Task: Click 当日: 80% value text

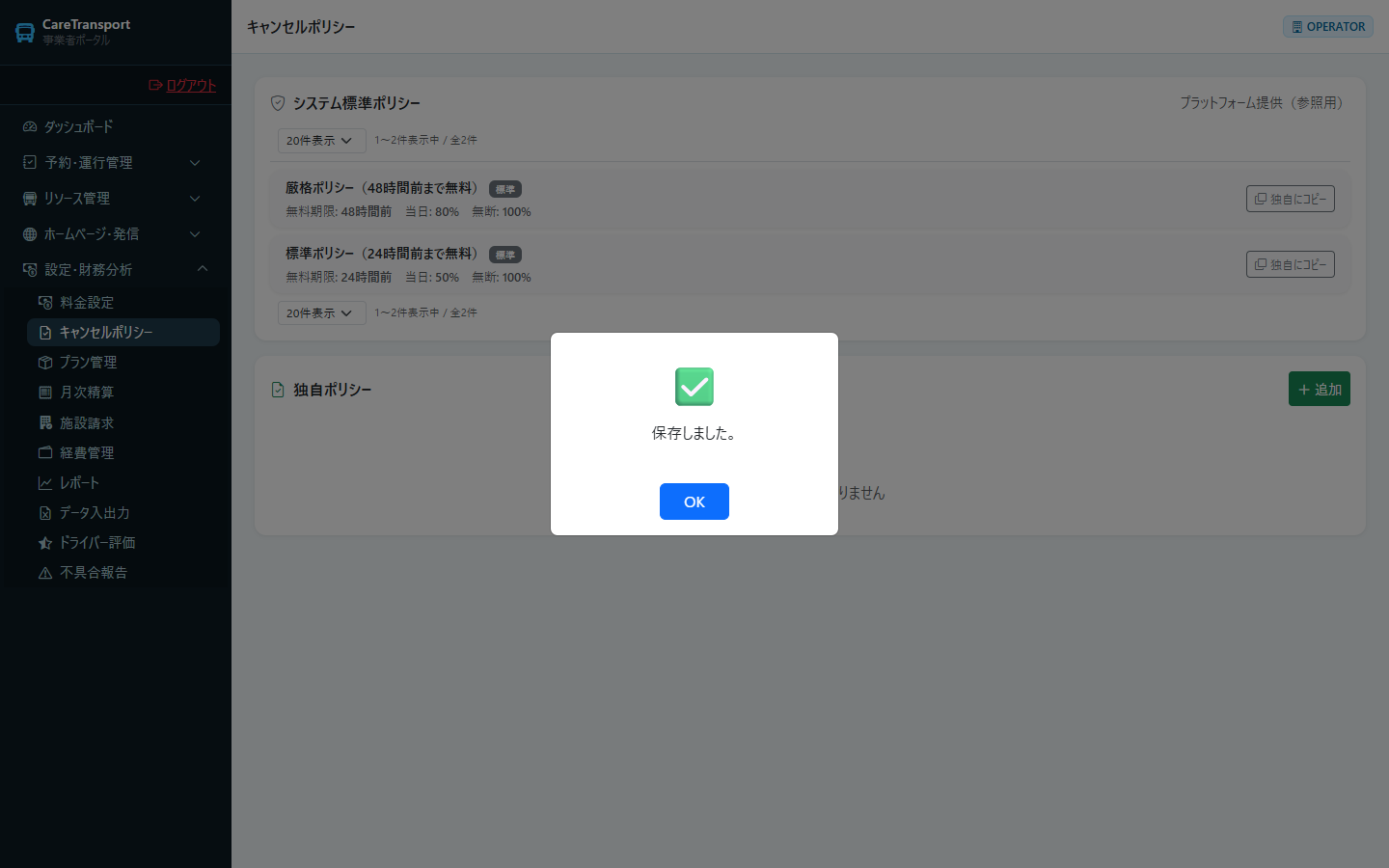Action: pyautogui.click(x=431, y=211)
